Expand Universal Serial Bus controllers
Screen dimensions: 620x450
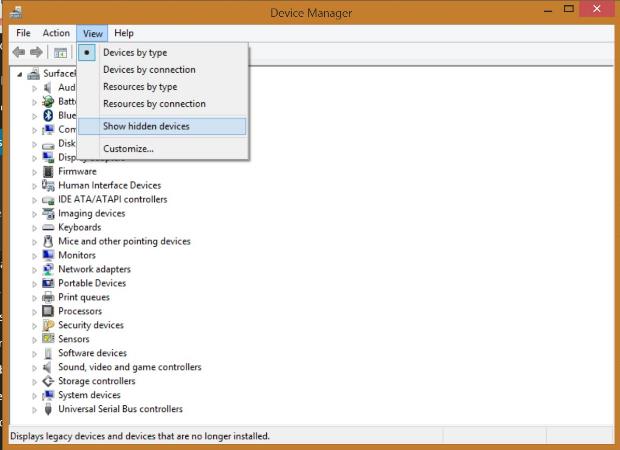(x=34, y=410)
